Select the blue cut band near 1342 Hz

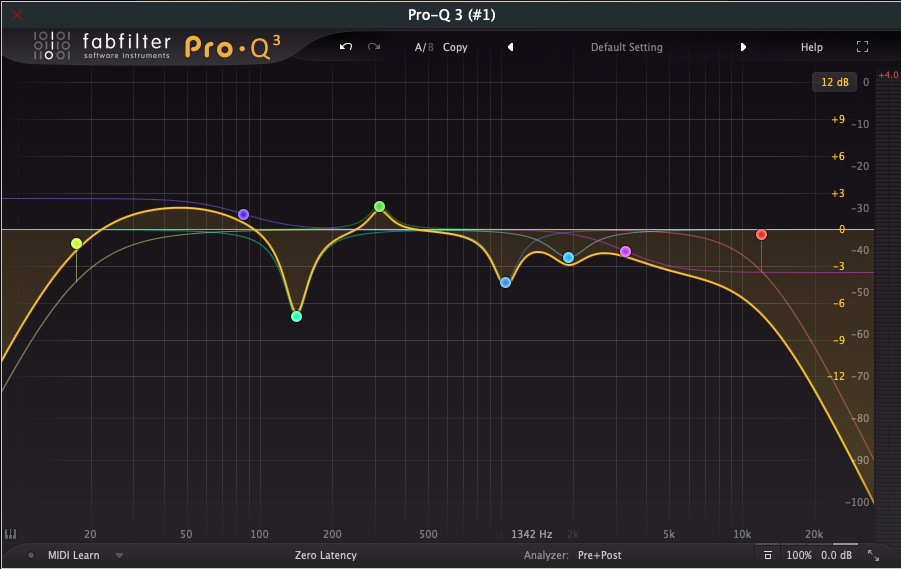(x=505, y=282)
